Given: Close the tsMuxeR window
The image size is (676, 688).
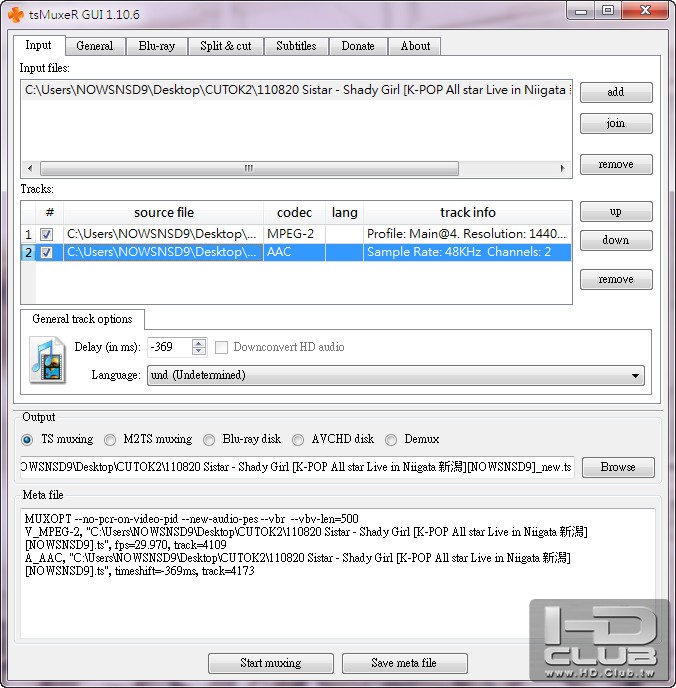Looking at the screenshot, I should (x=645, y=11).
